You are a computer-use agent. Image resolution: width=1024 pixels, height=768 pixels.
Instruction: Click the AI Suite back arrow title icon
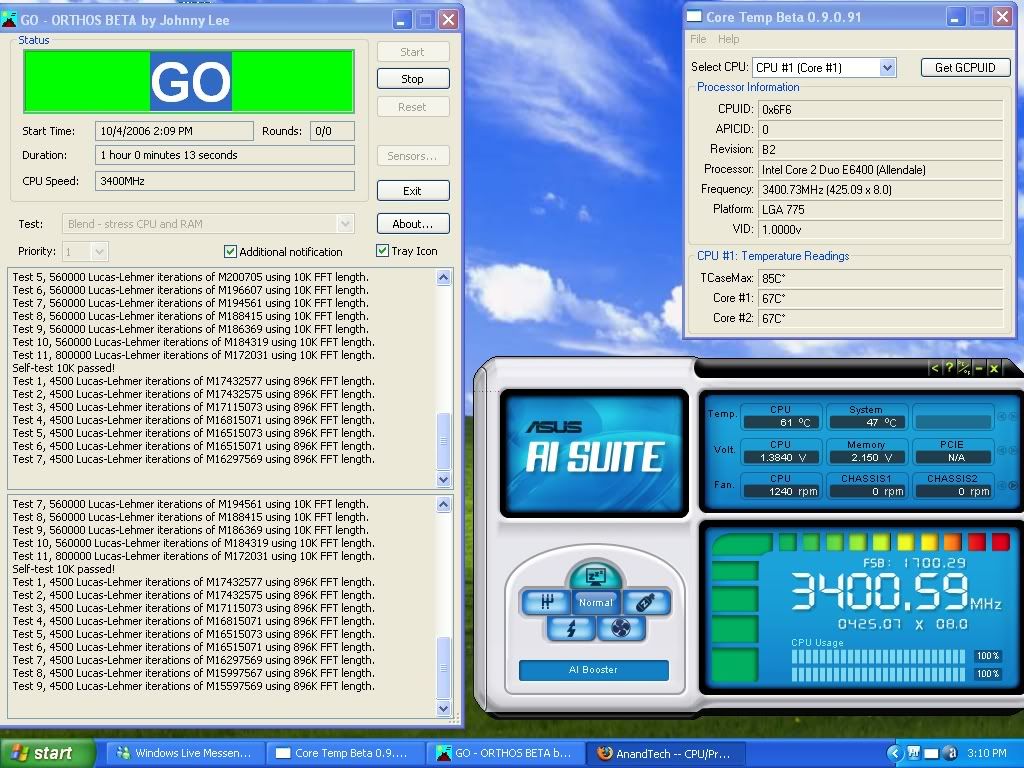click(935, 368)
